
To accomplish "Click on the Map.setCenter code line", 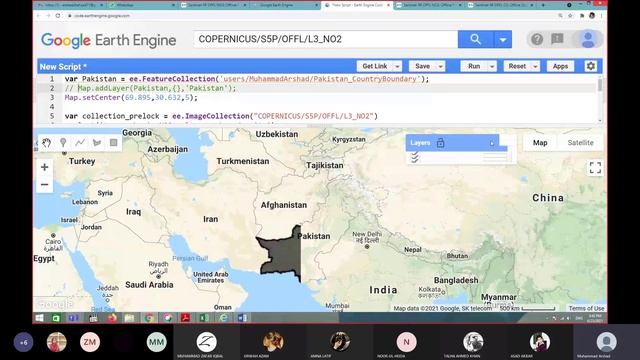I will point(131,98).
